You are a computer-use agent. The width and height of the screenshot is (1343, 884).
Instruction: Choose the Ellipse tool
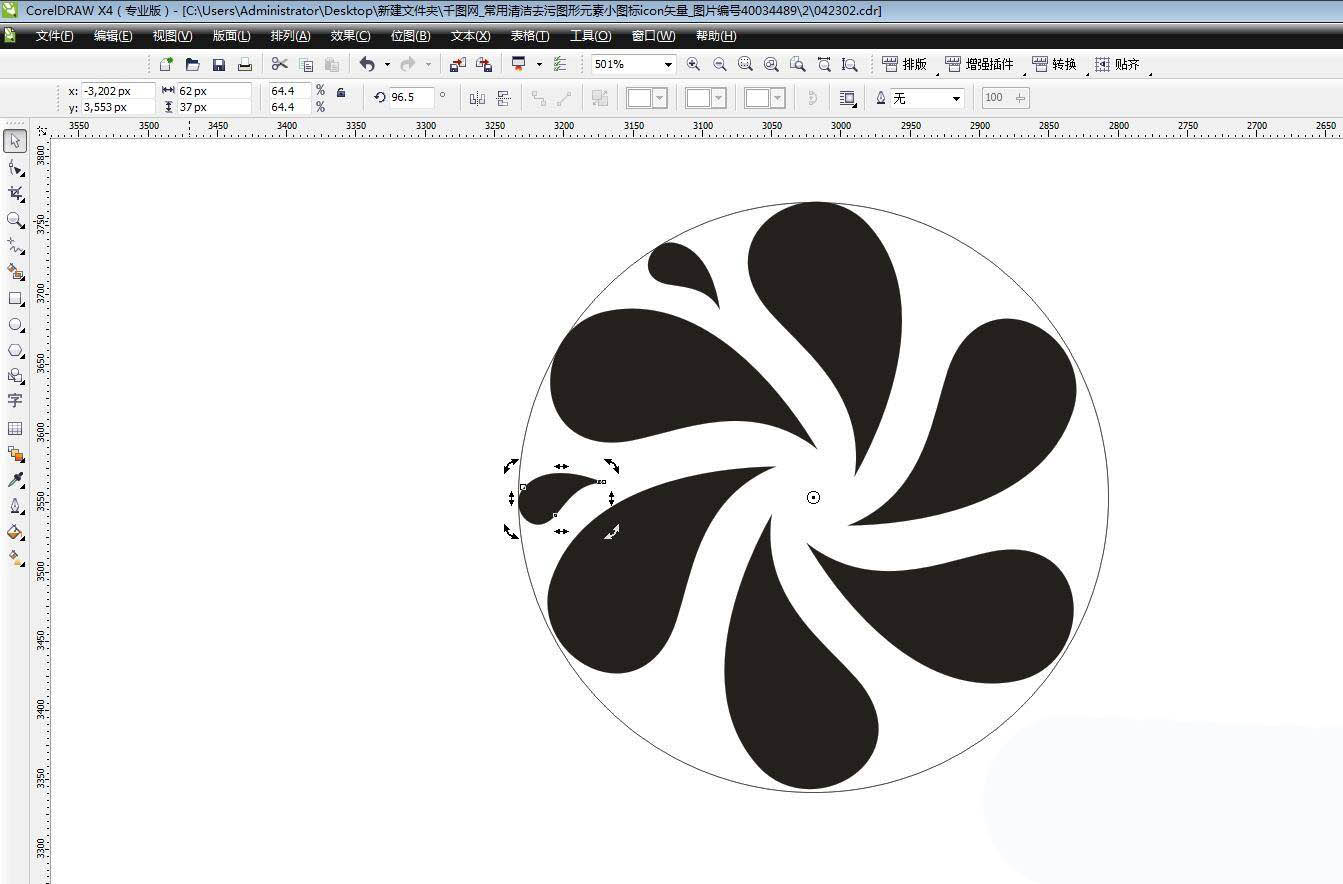coord(15,325)
